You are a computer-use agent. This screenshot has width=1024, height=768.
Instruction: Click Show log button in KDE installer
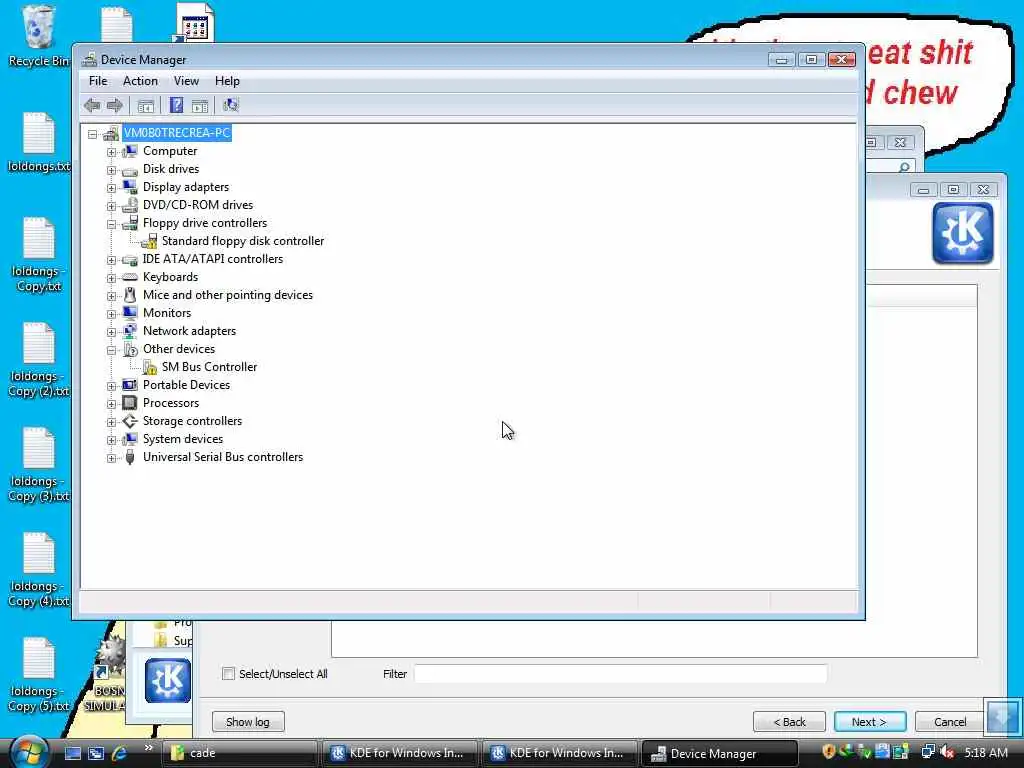coord(248,722)
